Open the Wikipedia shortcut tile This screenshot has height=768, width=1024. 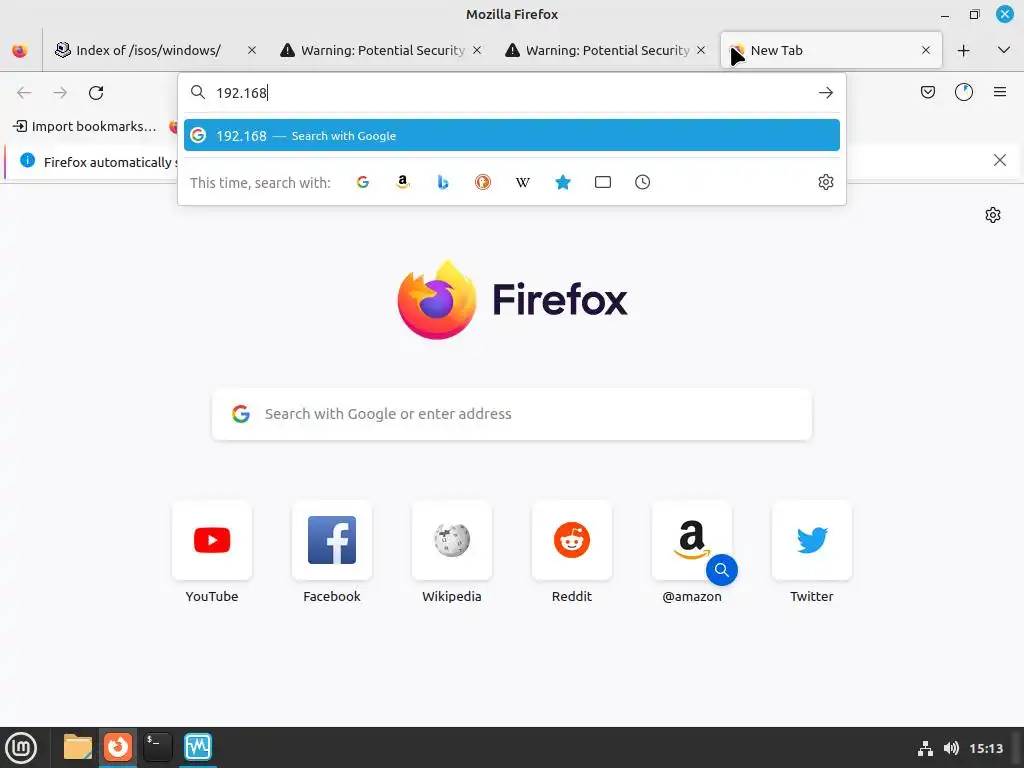[452, 540]
